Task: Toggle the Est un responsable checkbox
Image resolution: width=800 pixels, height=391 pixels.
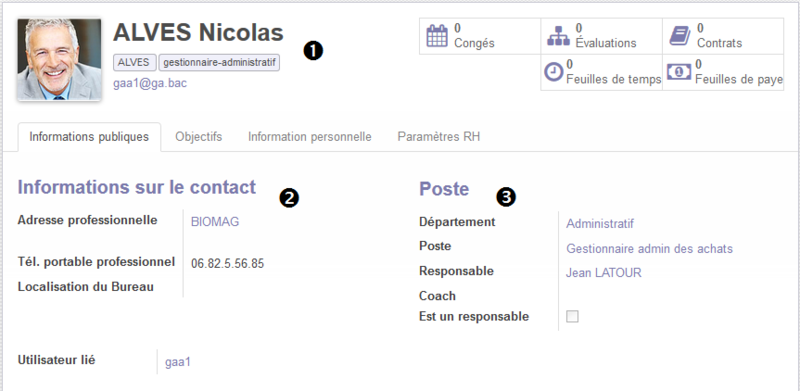Action: pos(572,316)
